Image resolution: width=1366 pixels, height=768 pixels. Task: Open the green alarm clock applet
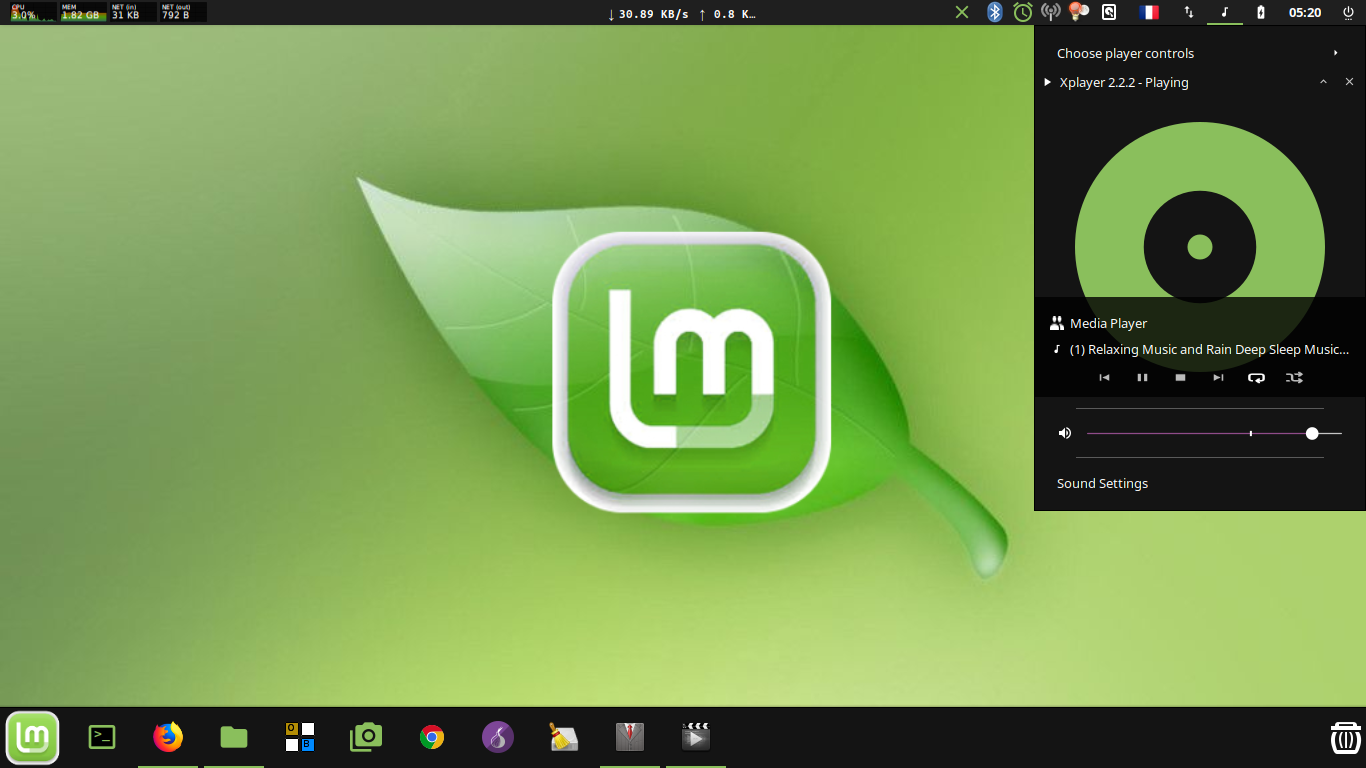[1022, 12]
